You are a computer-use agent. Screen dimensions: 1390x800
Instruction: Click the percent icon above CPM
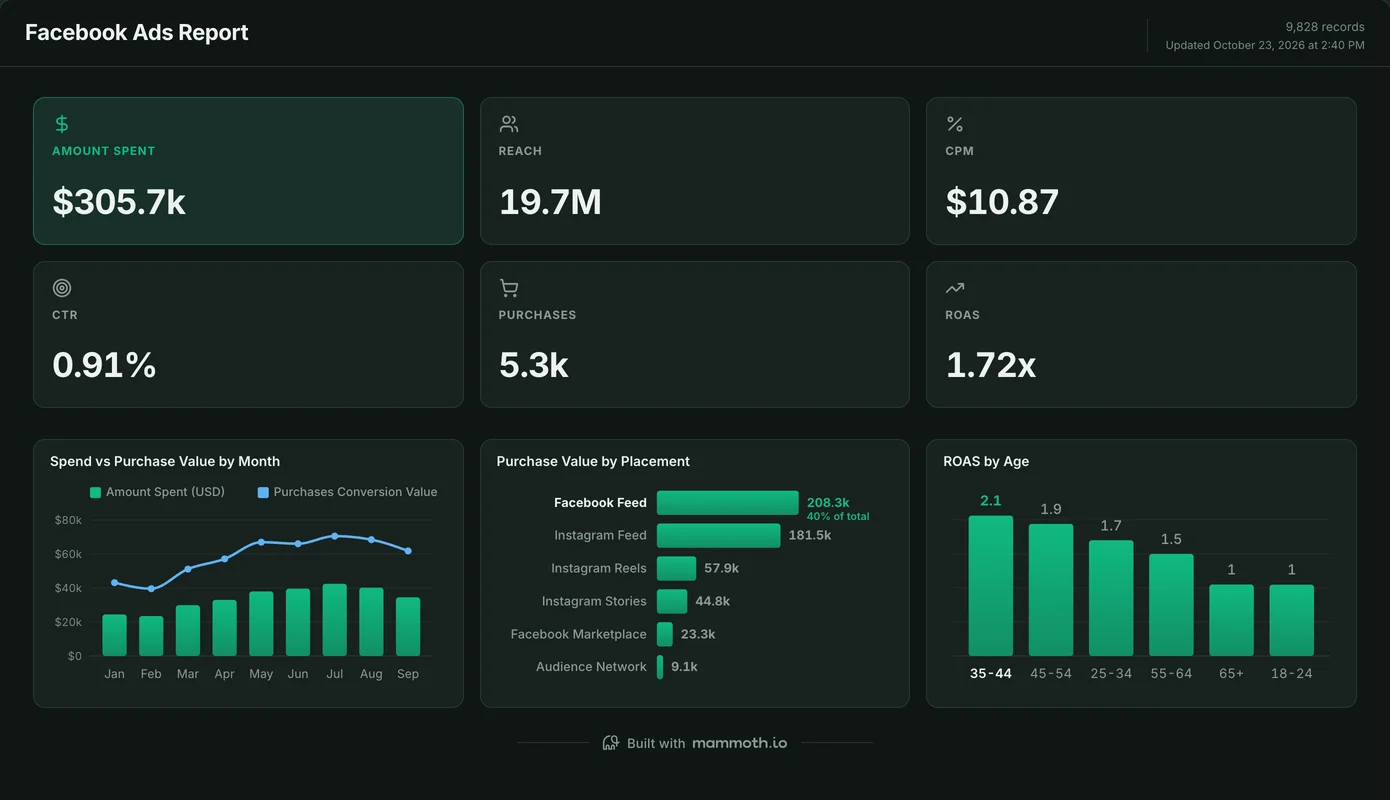955,124
